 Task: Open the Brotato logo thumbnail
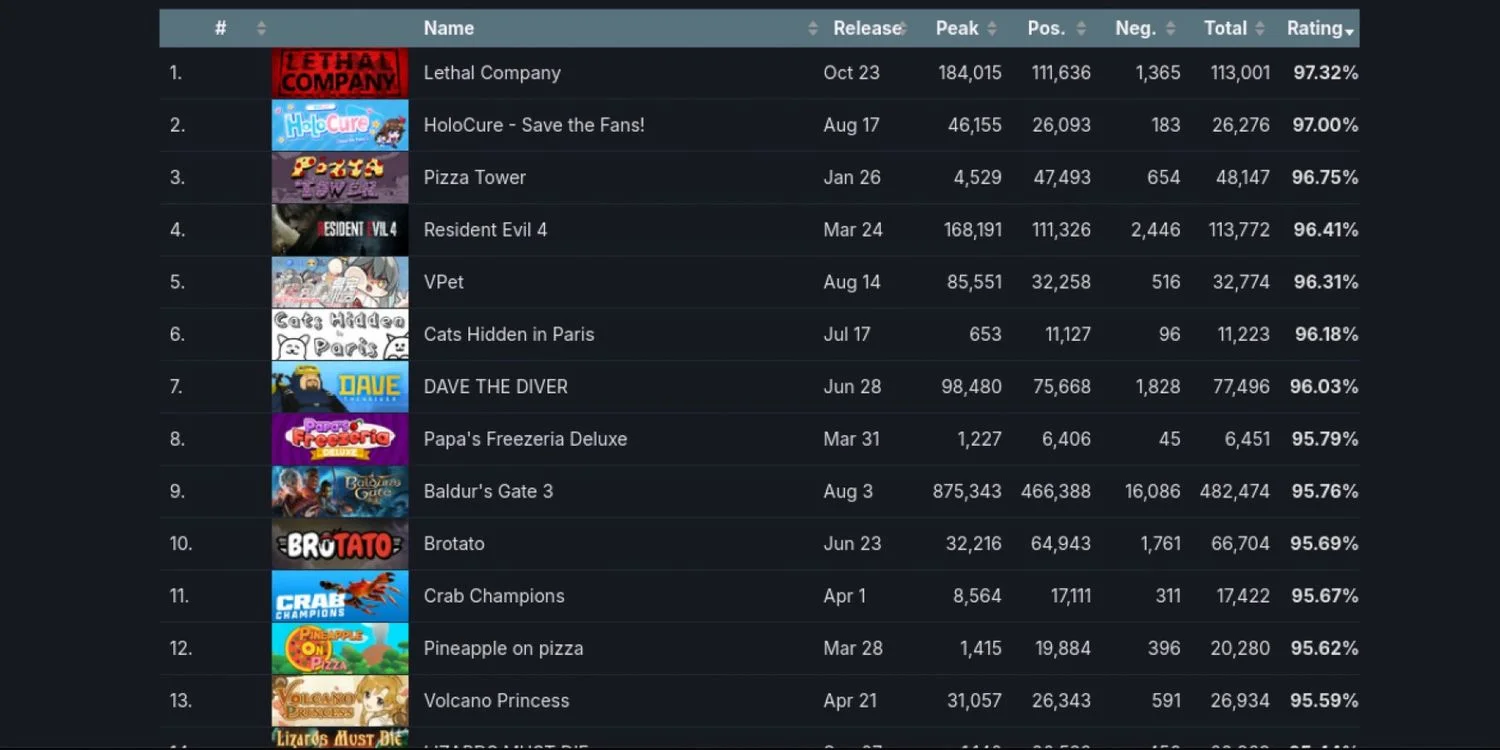340,544
